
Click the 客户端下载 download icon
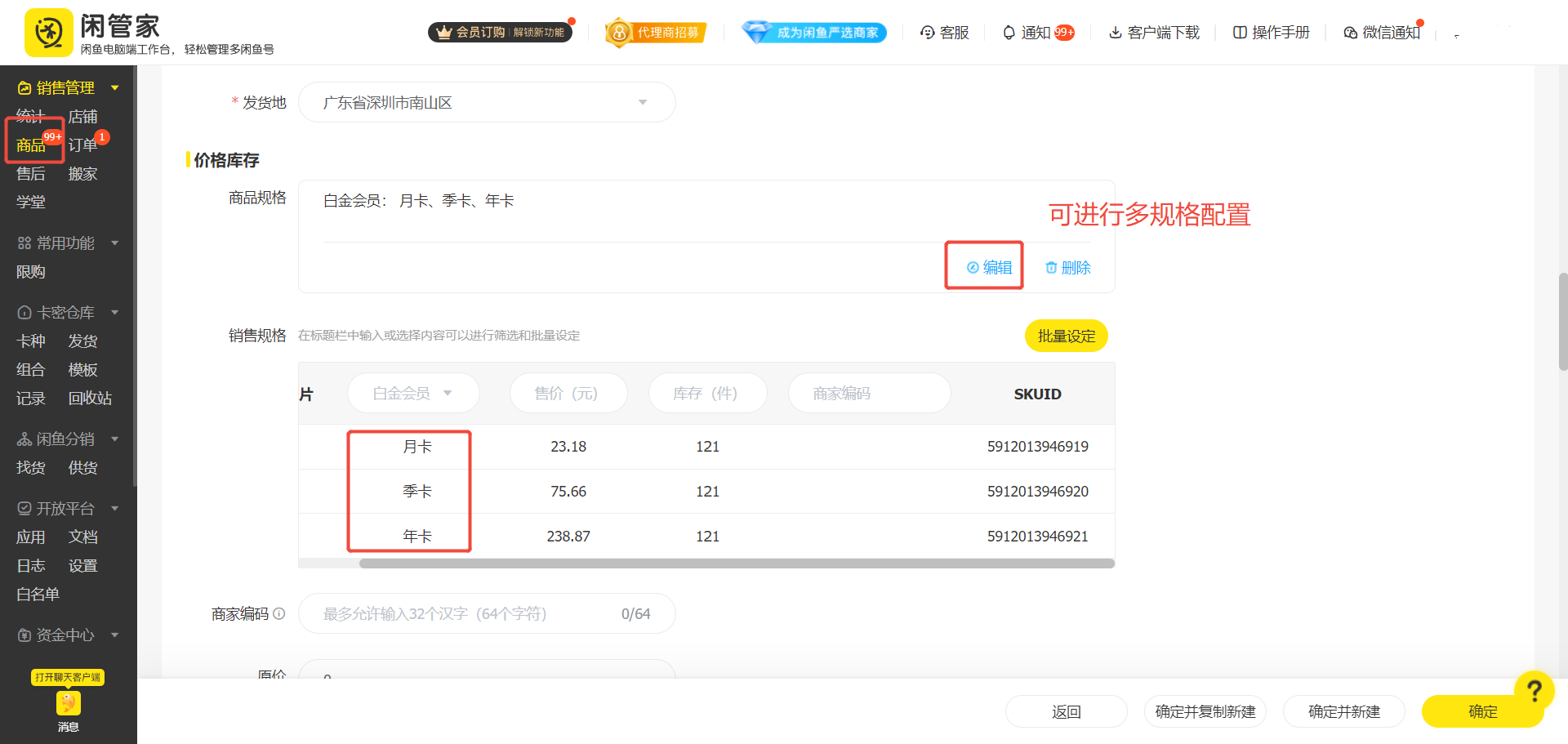pos(1115,32)
